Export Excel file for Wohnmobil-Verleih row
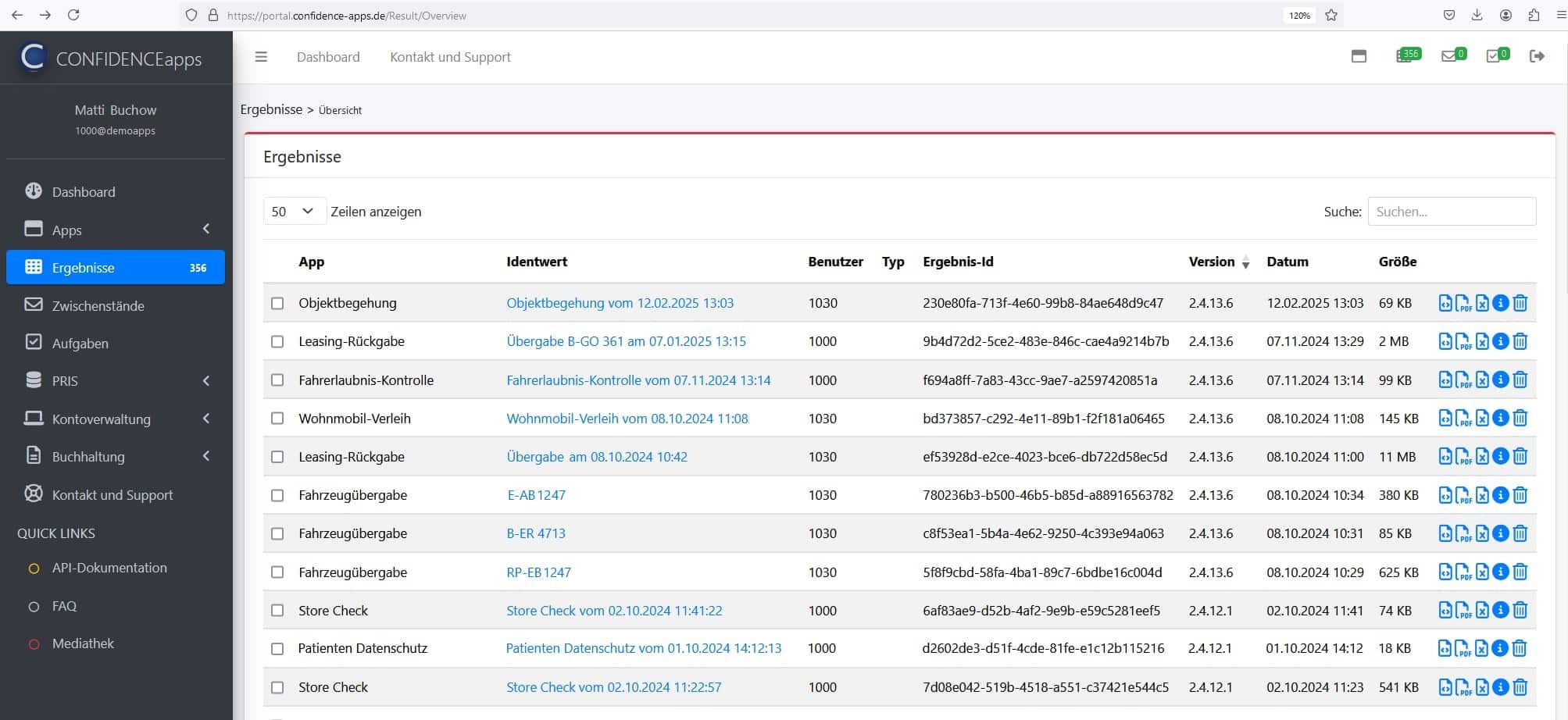1568x720 pixels. [x=1481, y=419]
